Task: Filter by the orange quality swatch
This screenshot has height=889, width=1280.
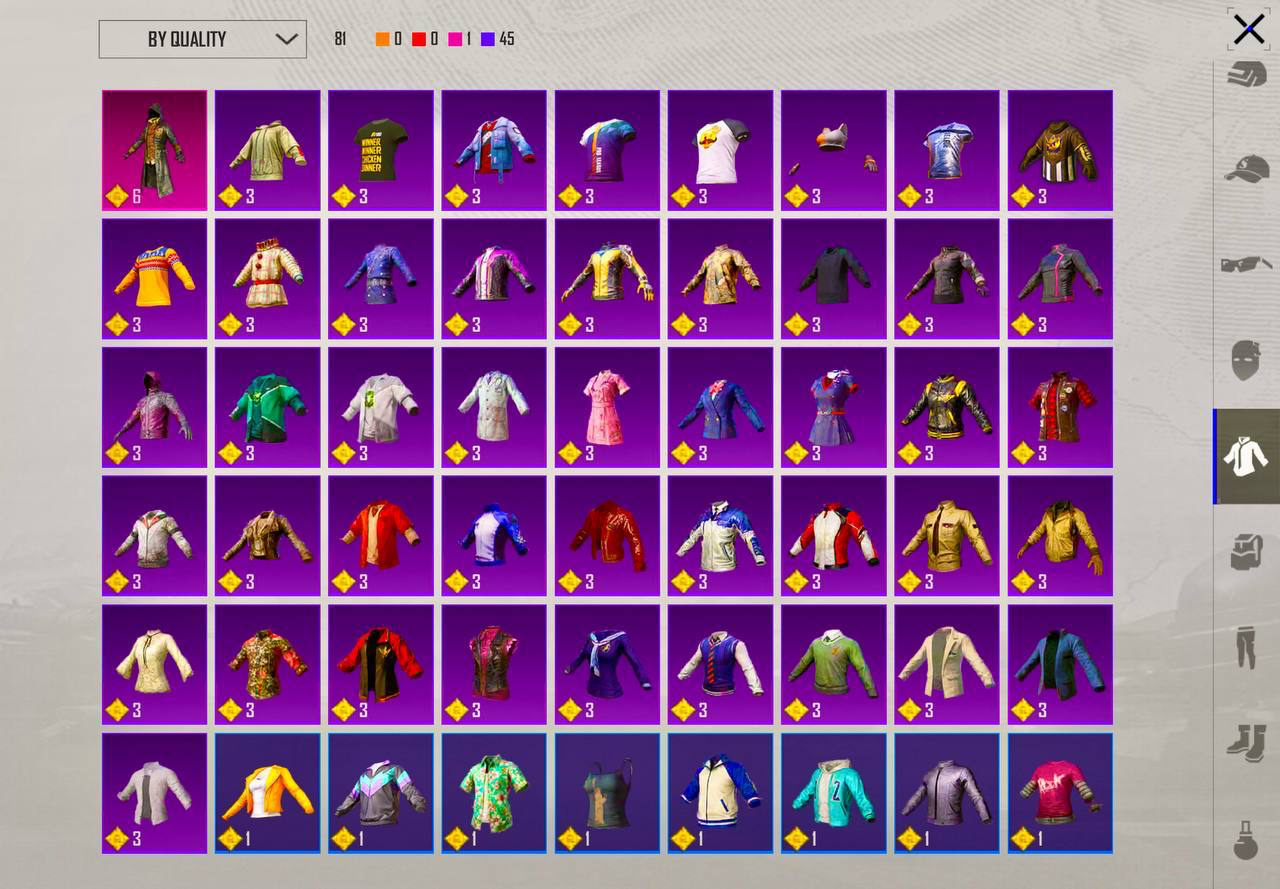Action: coord(382,39)
